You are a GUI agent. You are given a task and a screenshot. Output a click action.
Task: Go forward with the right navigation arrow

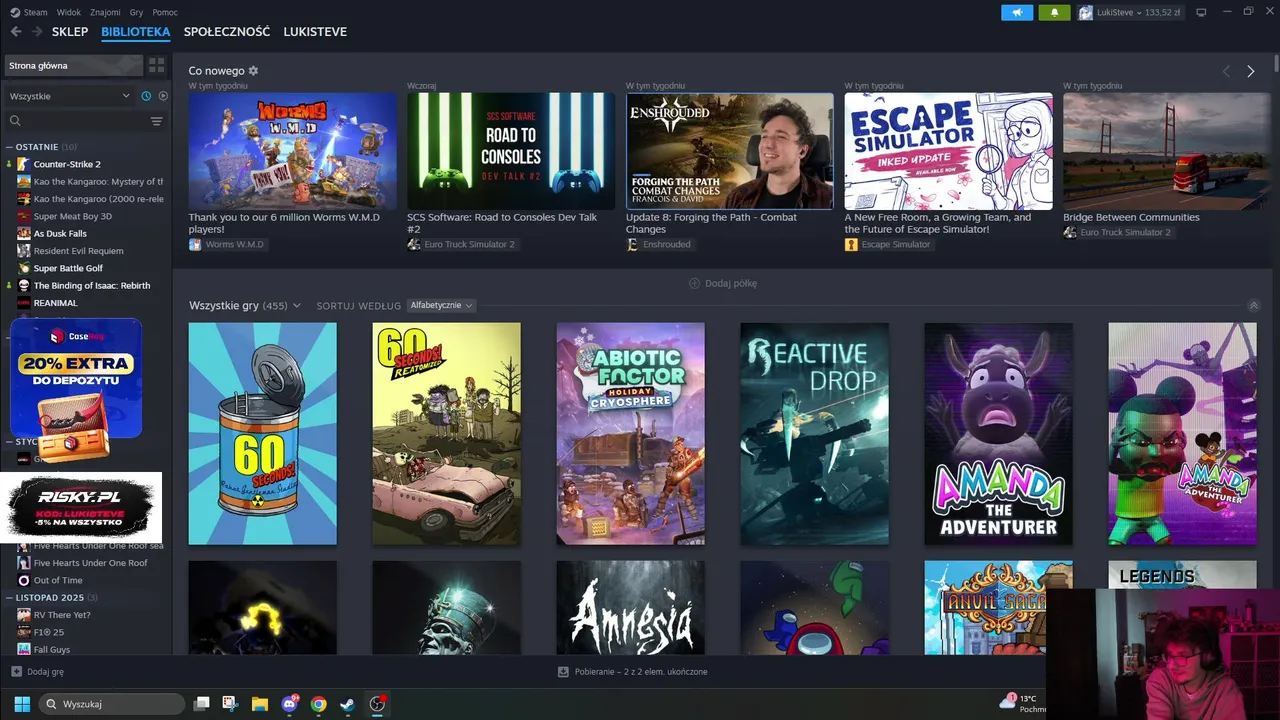36,32
